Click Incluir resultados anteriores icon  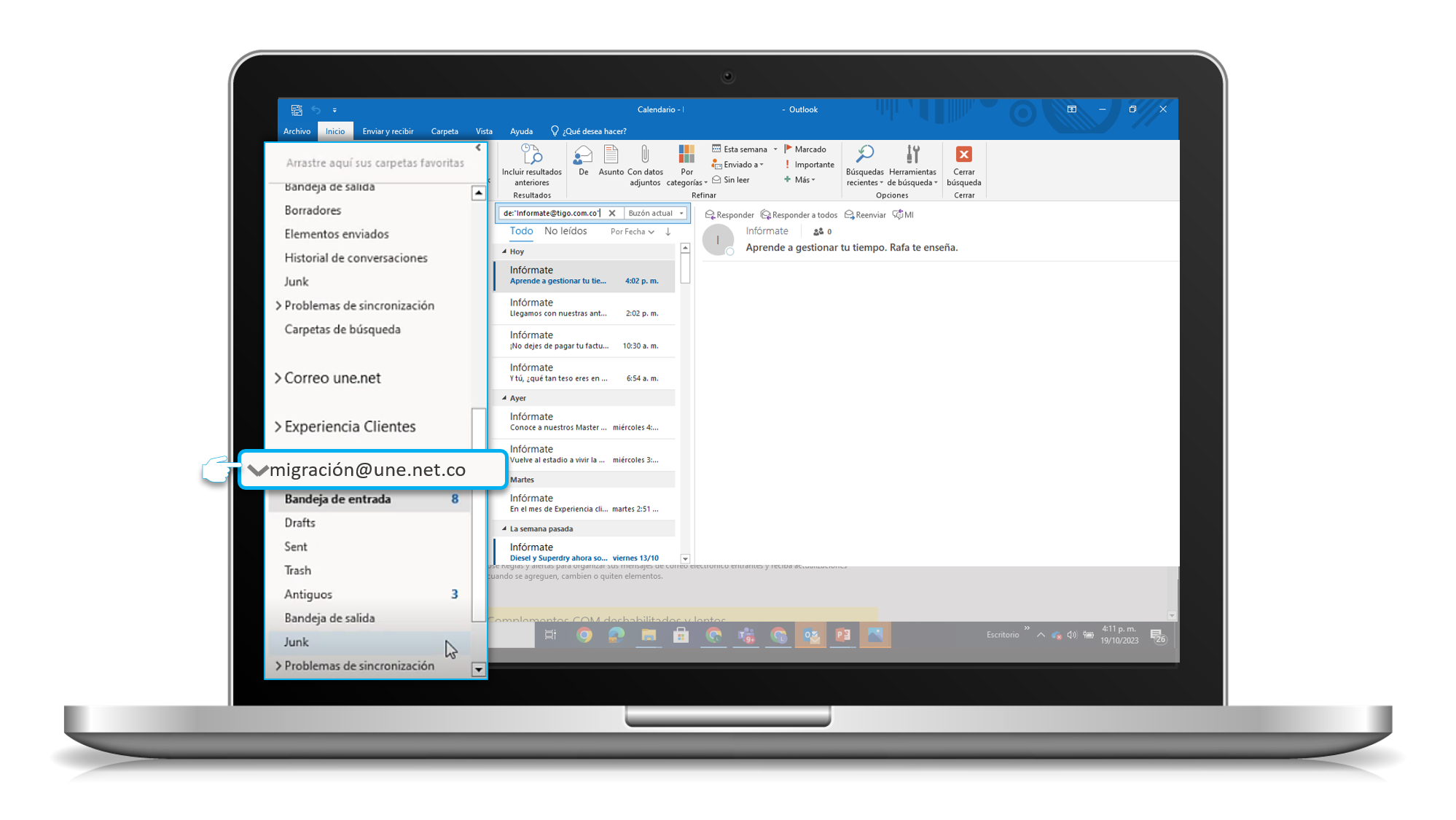pyautogui.click(x=531, y=155)
